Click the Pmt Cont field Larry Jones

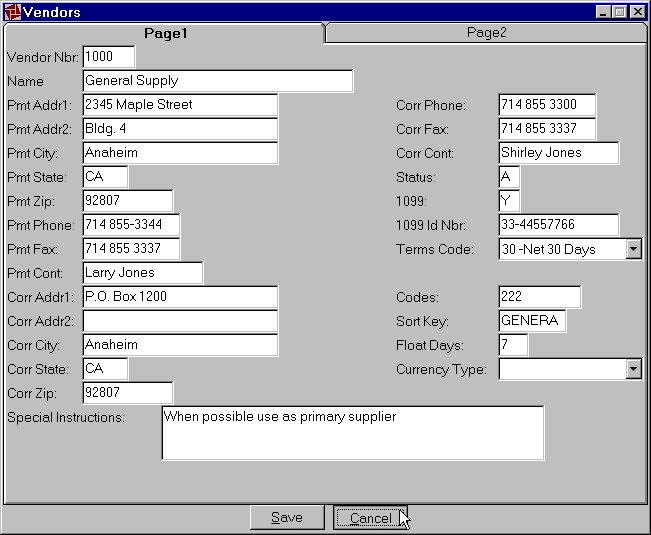143,273
